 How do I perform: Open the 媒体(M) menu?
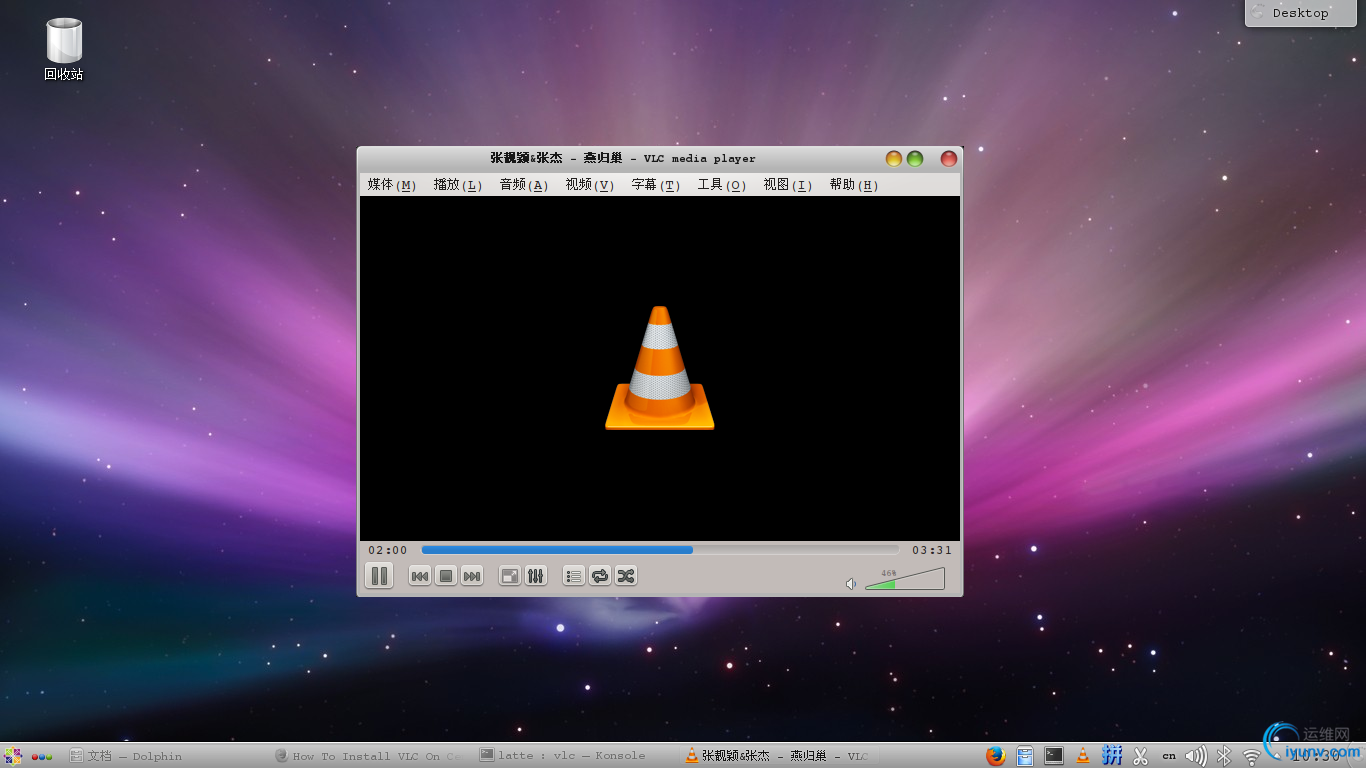tap(392, 185)
